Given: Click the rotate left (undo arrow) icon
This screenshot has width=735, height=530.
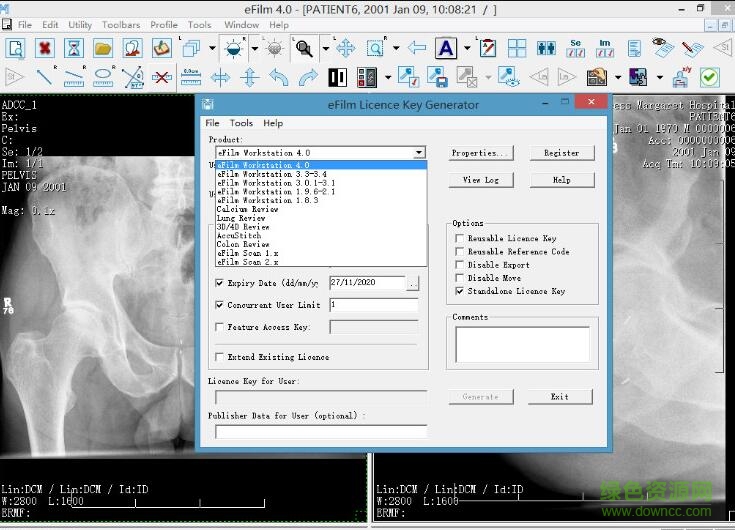Looking at the screenshot, I should pyautogui.click(x=279, y=77).
